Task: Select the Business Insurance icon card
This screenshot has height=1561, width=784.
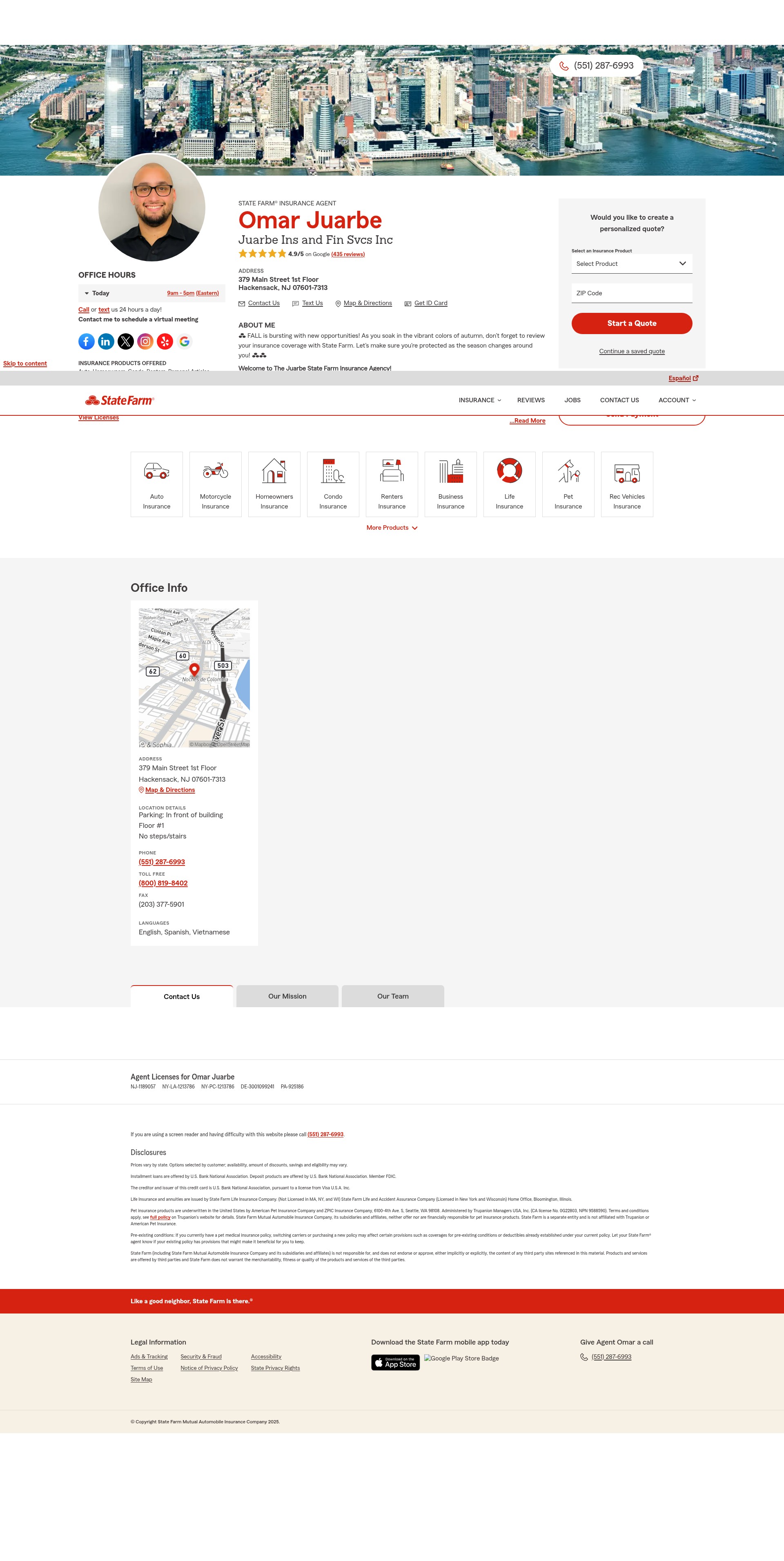Action: 450,484
